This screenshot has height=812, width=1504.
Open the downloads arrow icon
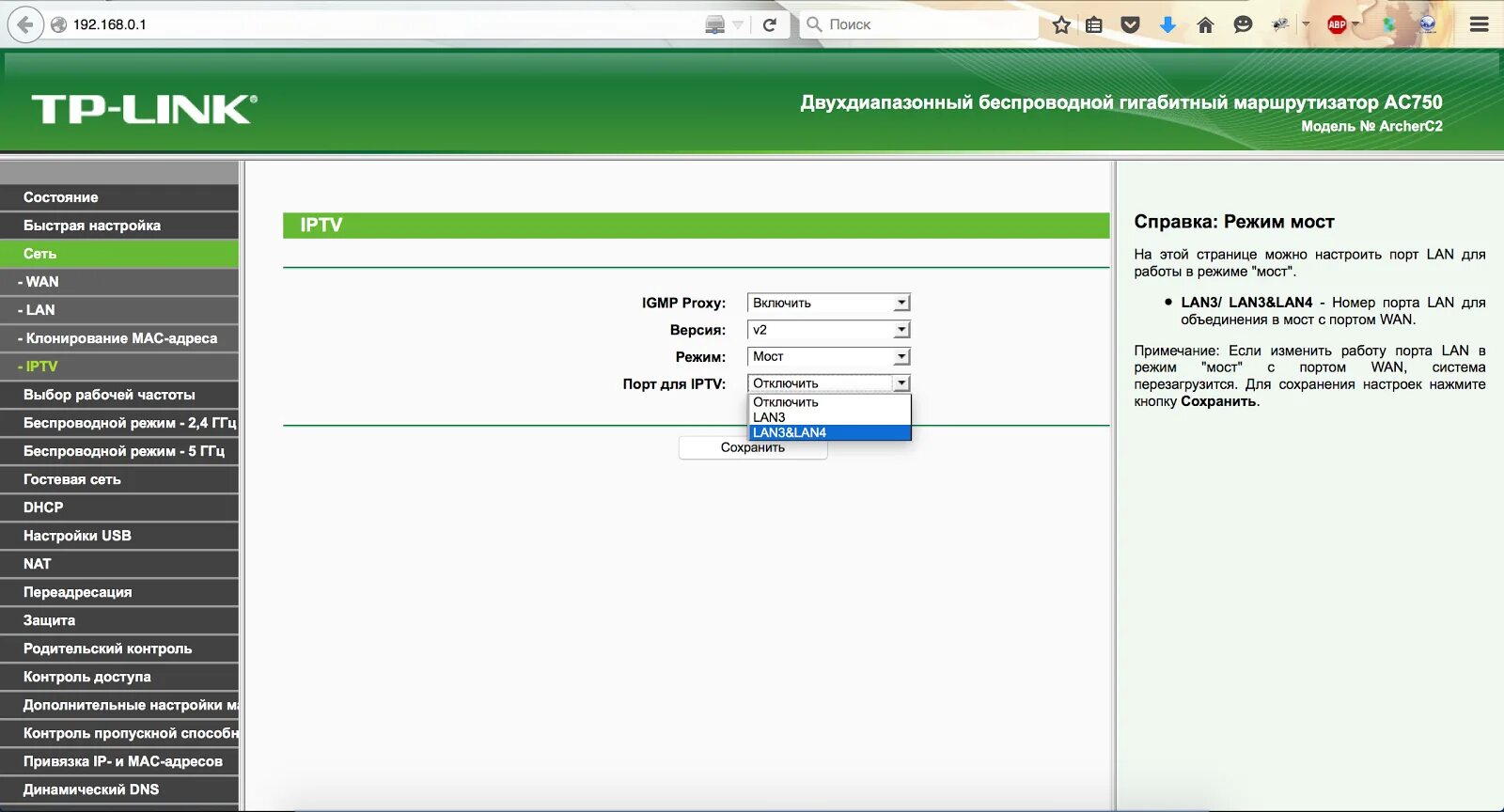click(1167, 24)
